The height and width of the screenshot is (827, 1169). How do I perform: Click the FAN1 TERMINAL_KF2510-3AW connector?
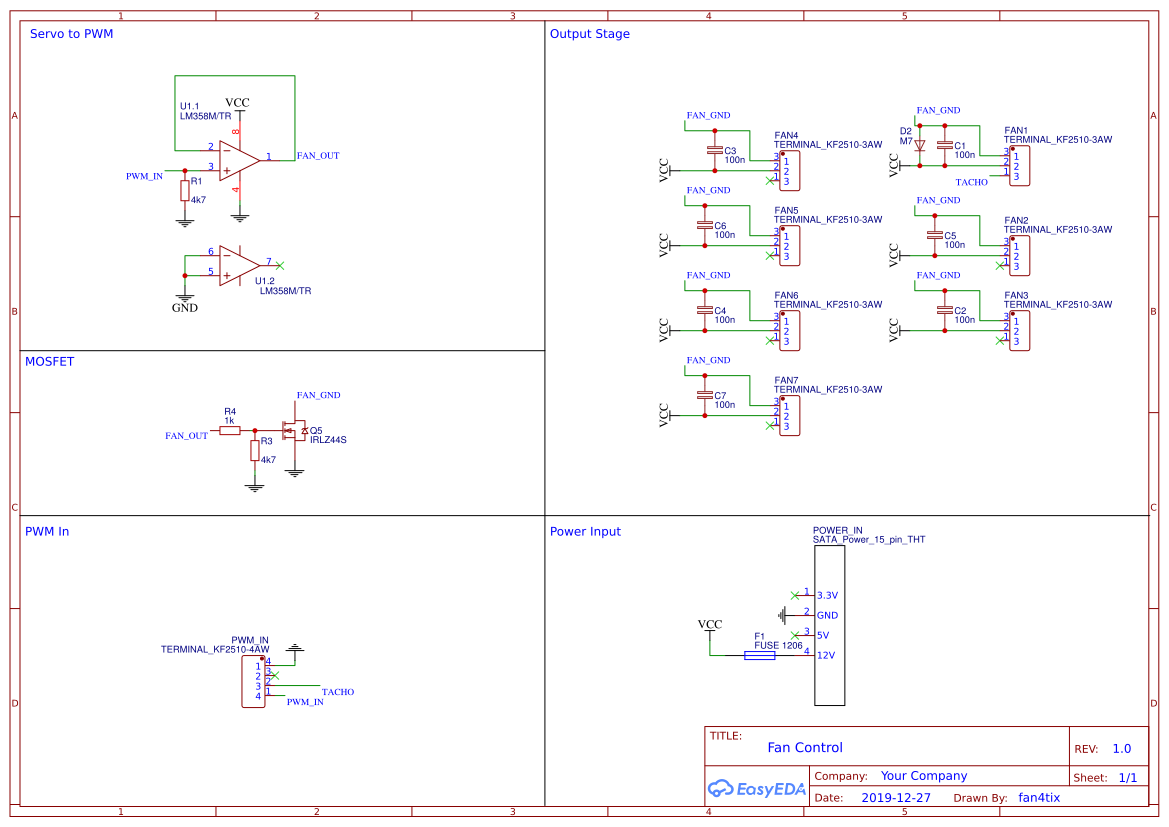[x=1018, y=165]
